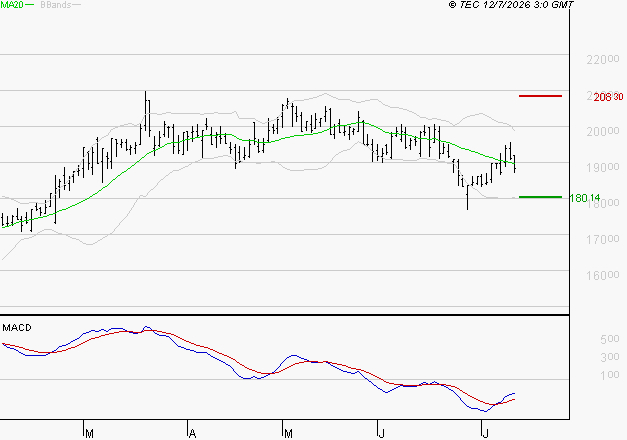The height and width of the screenshot is (440, 627).
Task: Click the 17000 price axis label
Action: pyautogui.click(x=603, y=239)
